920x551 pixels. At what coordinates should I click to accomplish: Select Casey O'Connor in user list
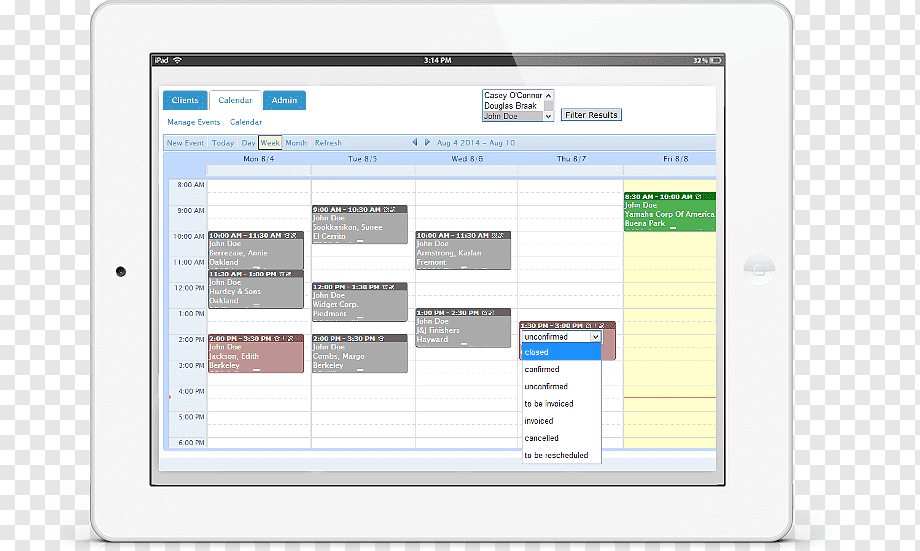513,95
